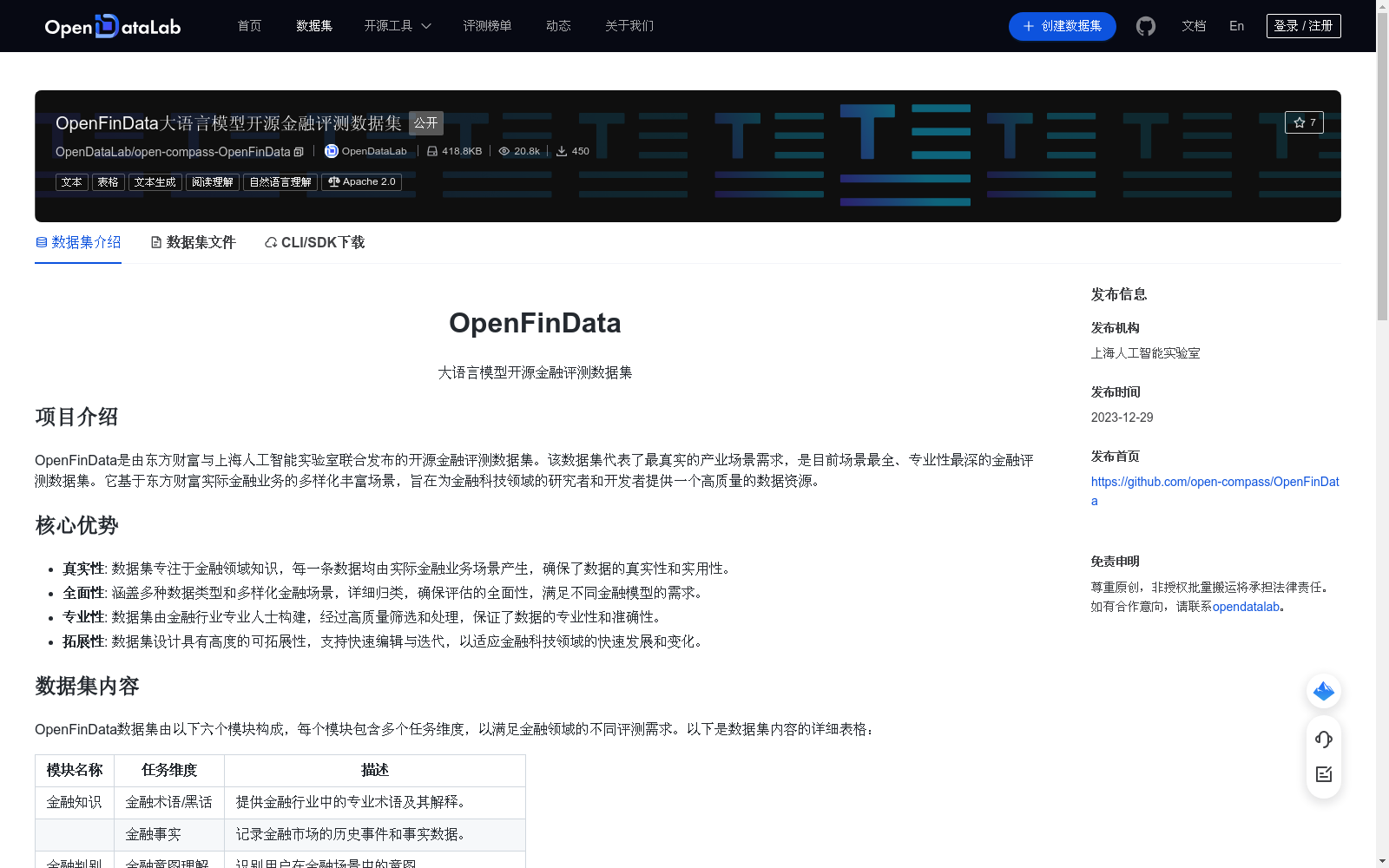
Task: Click the 金融事实 table cell
Action: coord(169,835)
